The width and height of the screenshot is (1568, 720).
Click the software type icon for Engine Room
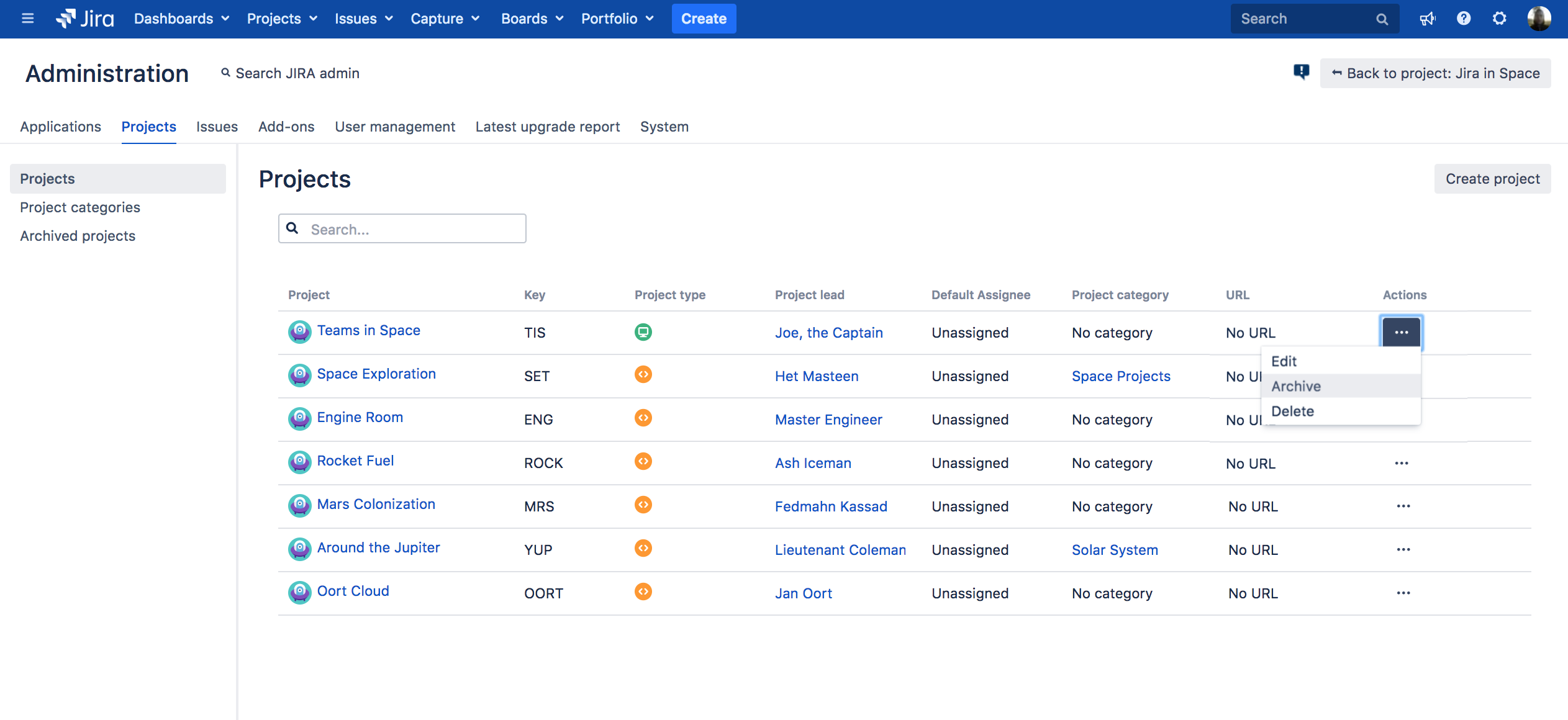point(643,418)
